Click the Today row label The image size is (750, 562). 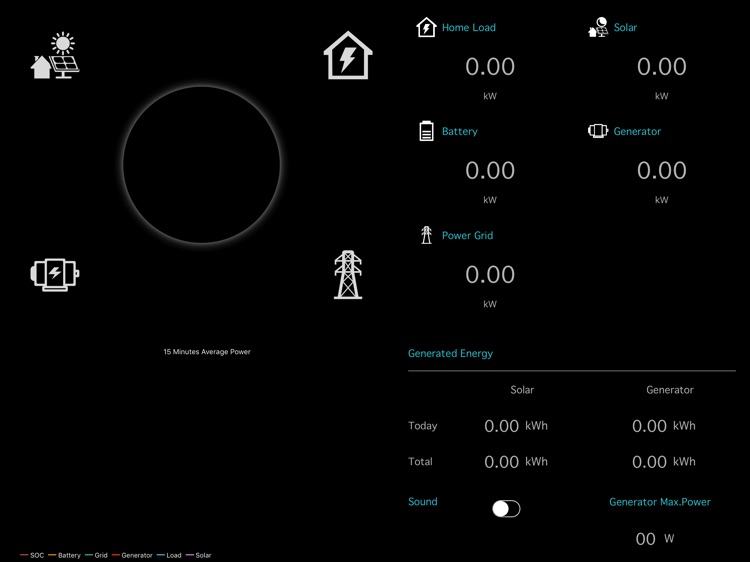pyautogui.click(x=423, y=426)
